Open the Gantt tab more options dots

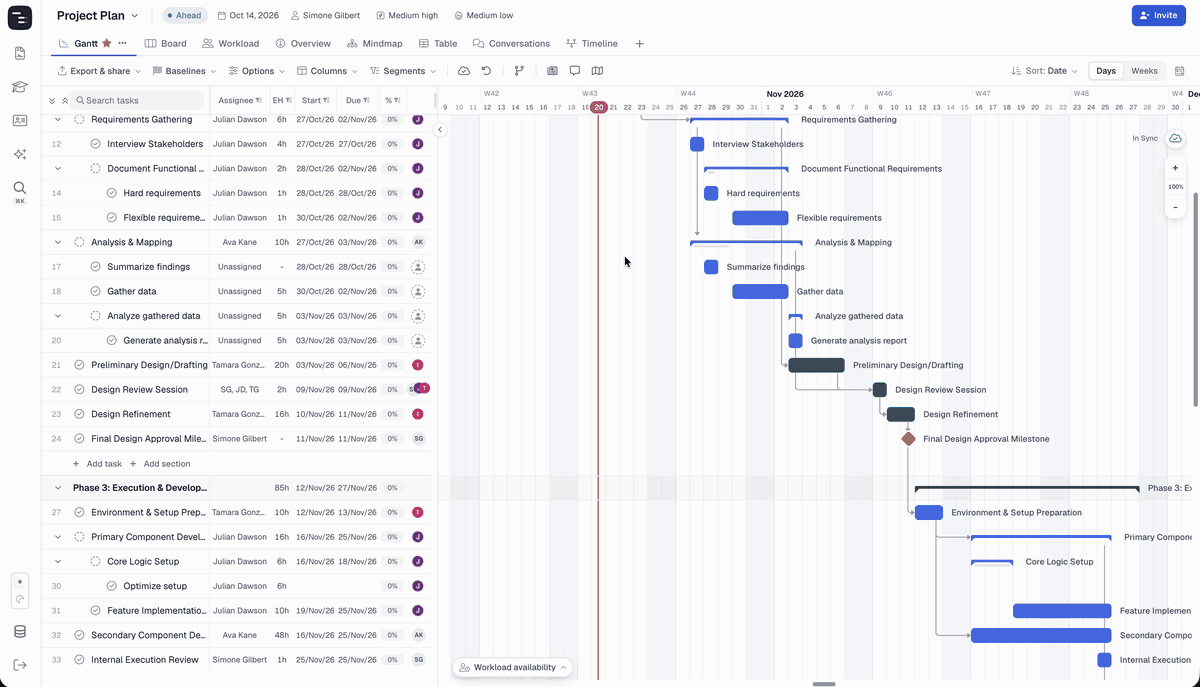tap(122, 43)
